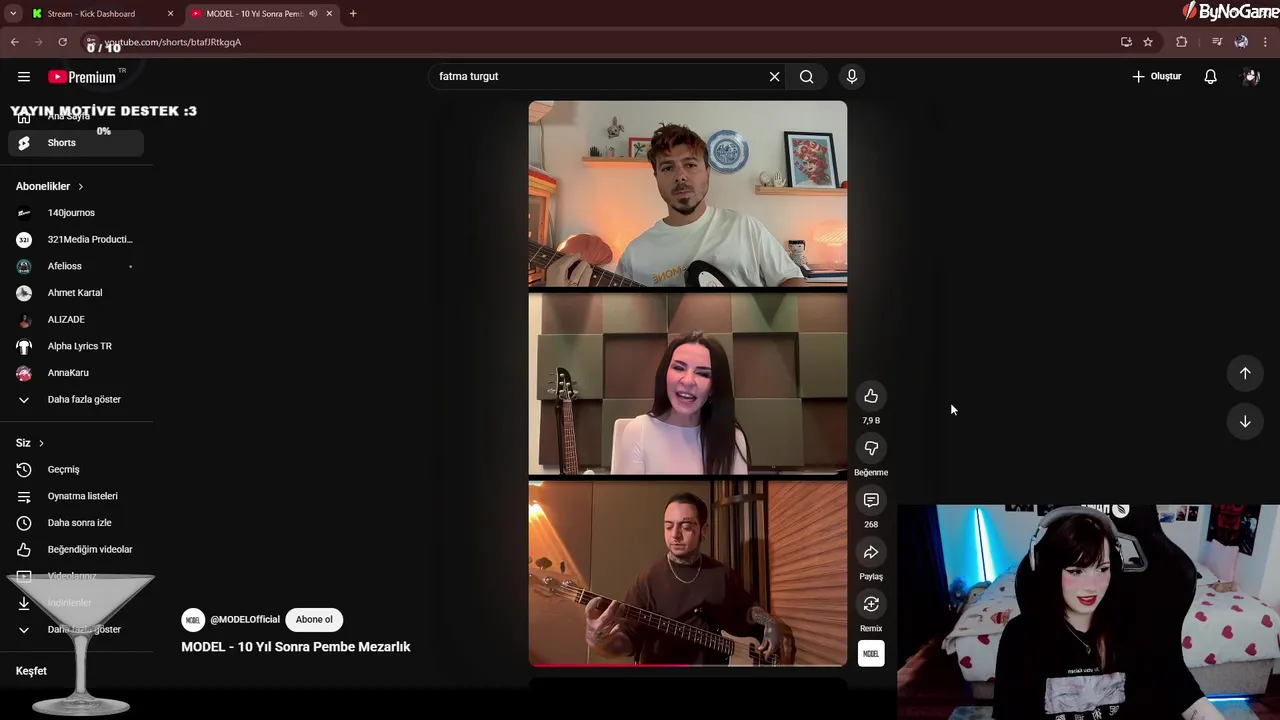Viewport: 1280px width, 720px height.
Task: Mute audio icon on MODEL tab
Action: coord(314,14)
